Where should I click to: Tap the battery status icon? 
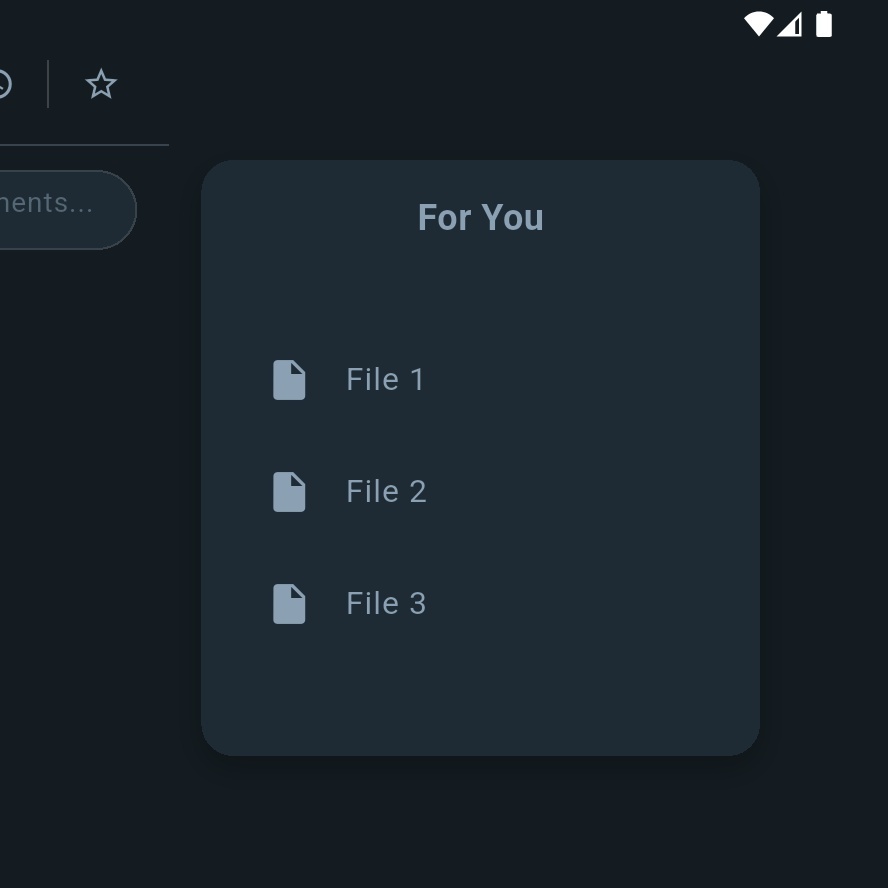click(x=823, y=24)
